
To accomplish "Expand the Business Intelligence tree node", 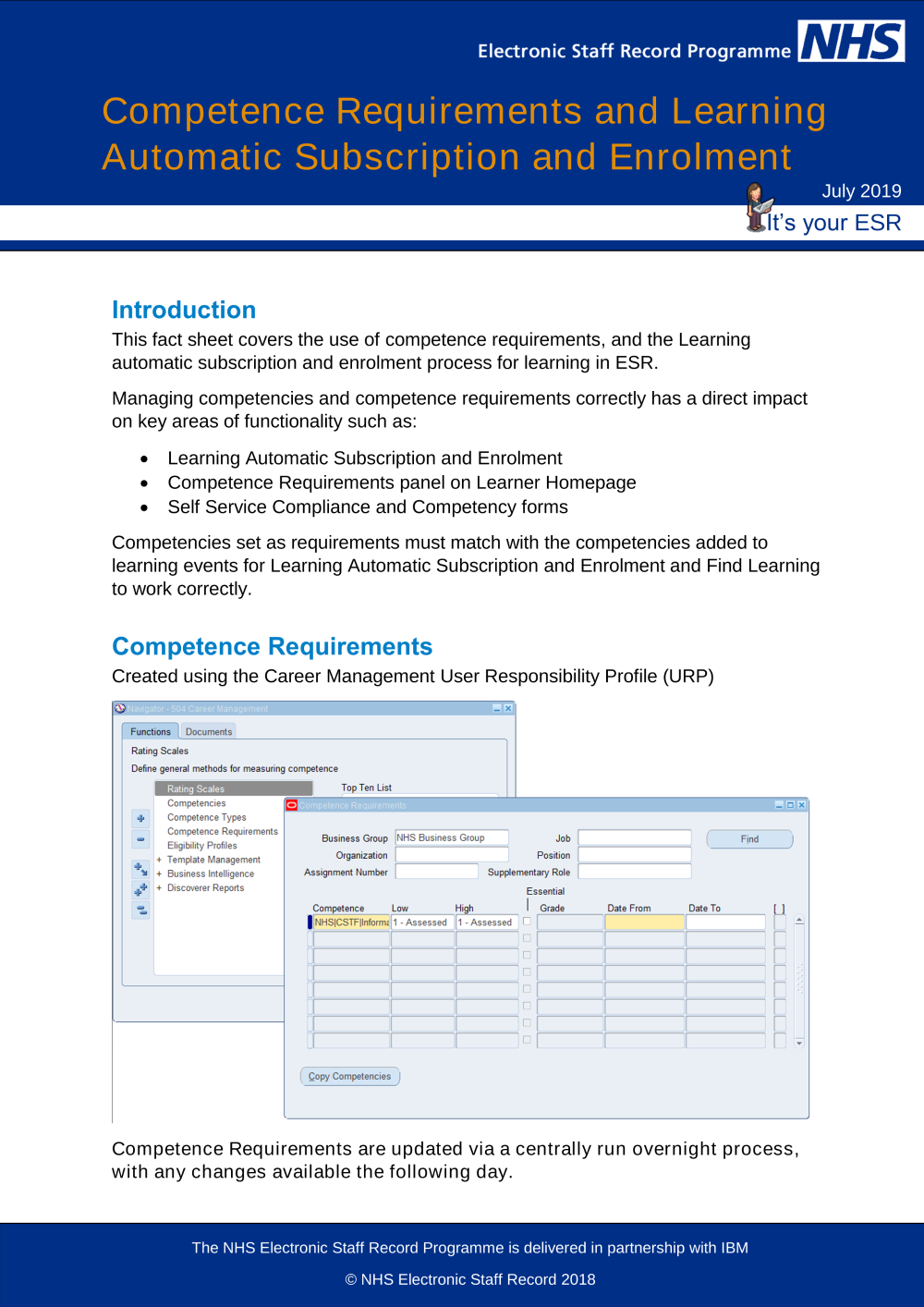I will (x=158, y=873).
